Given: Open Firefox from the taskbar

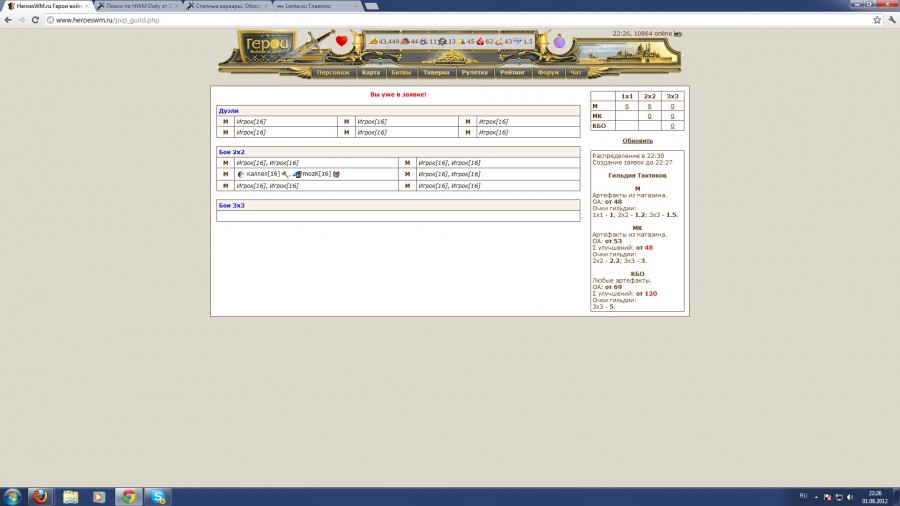Looking at the screenshot, I should 40,496.
